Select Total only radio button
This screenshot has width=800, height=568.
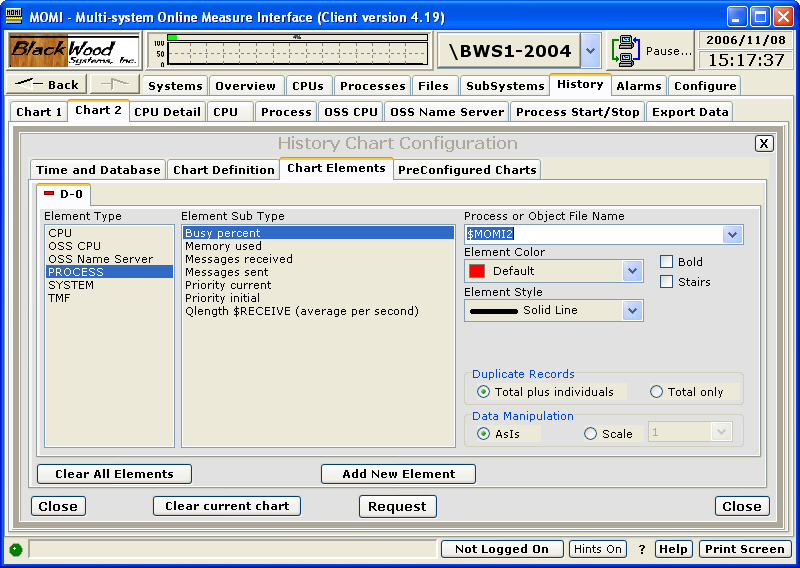click(656, 392)
